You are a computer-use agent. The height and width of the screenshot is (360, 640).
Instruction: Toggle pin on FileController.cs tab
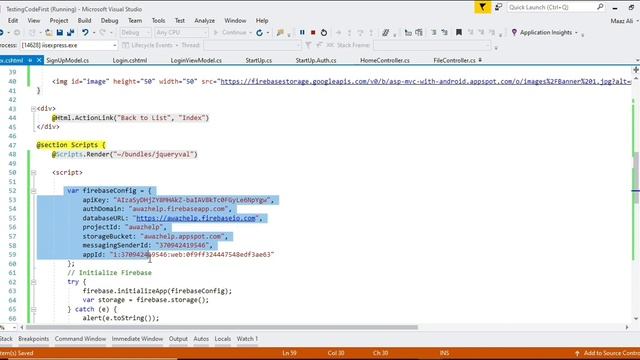(480, 60)
